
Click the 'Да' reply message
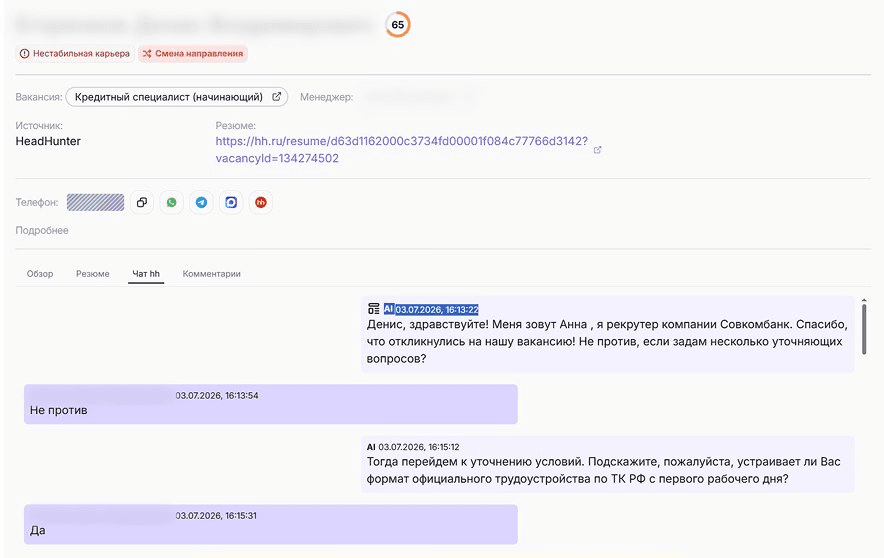(271, 524)
